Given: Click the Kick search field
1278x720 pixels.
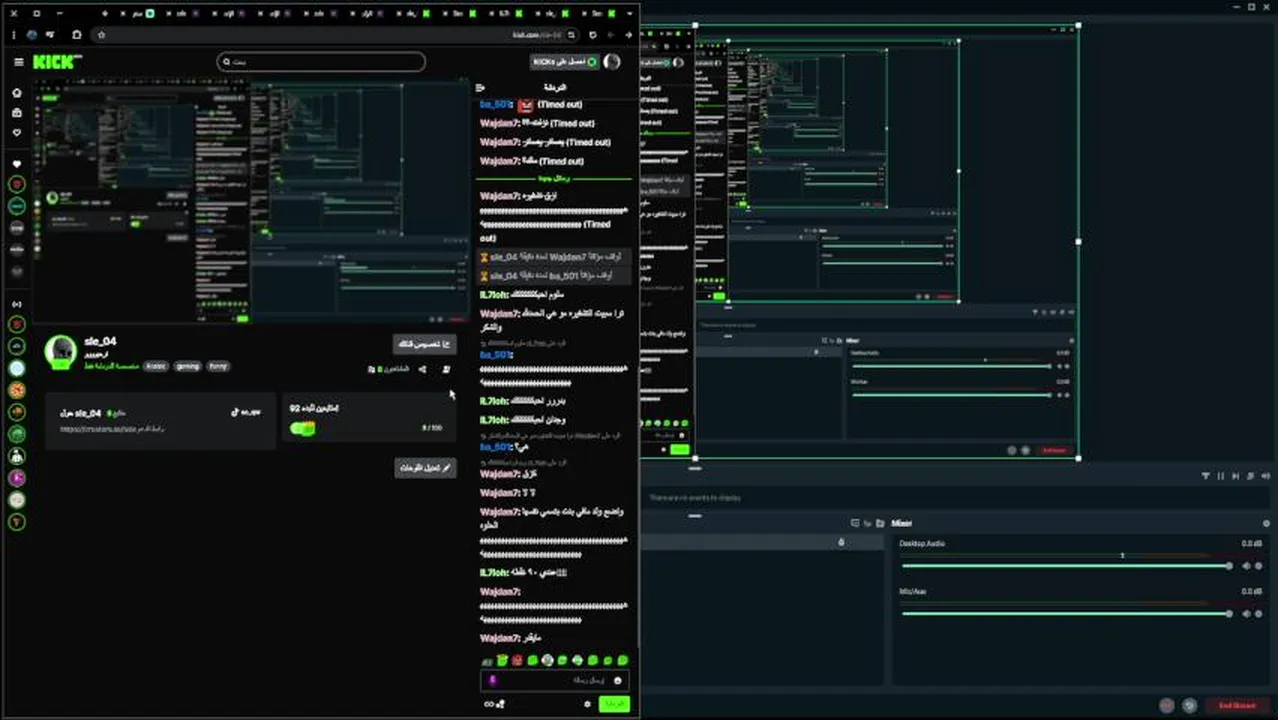Looking at the screenshot, I should [x=321, y=62].
